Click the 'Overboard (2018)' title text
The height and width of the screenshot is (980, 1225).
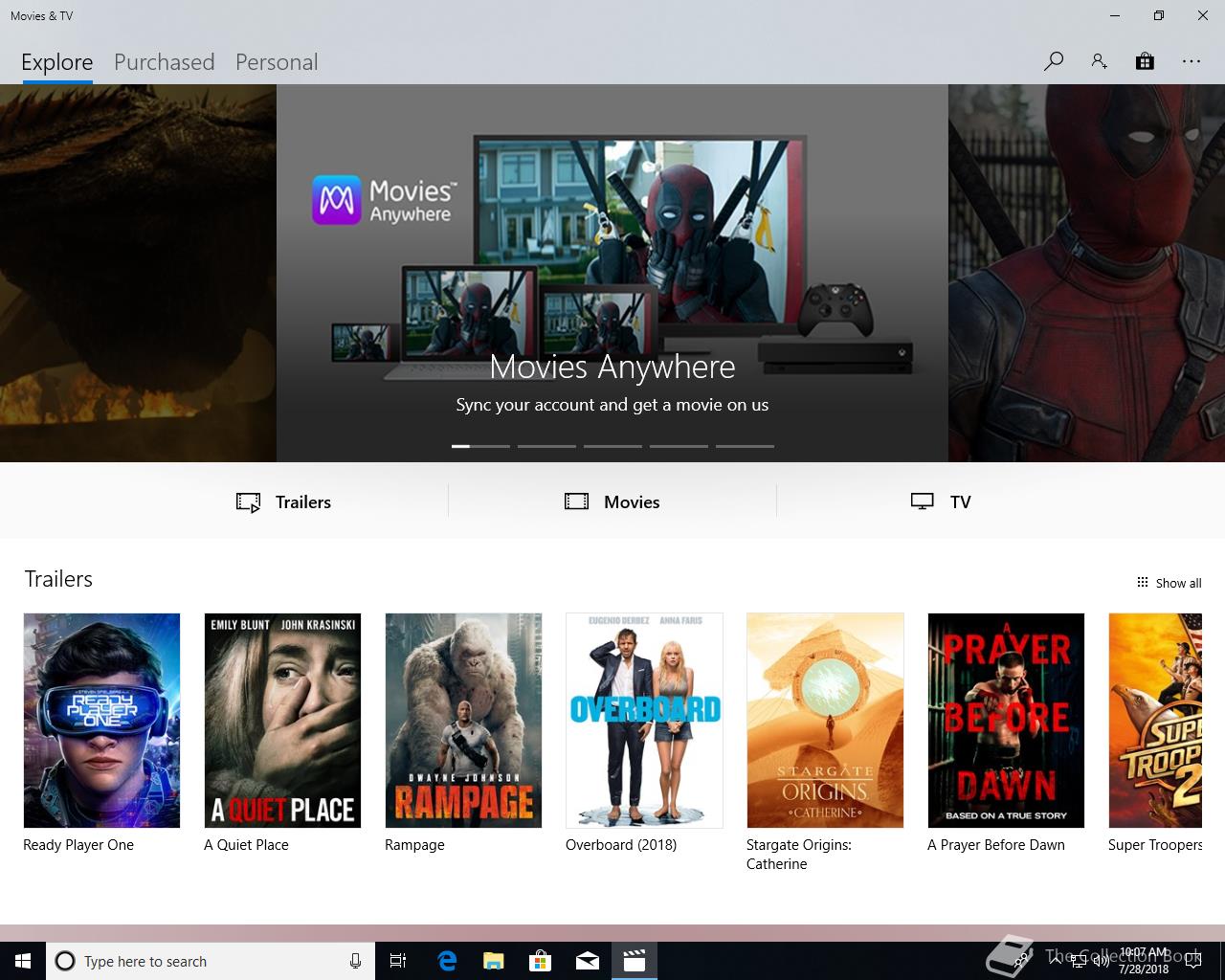(621, 845)
